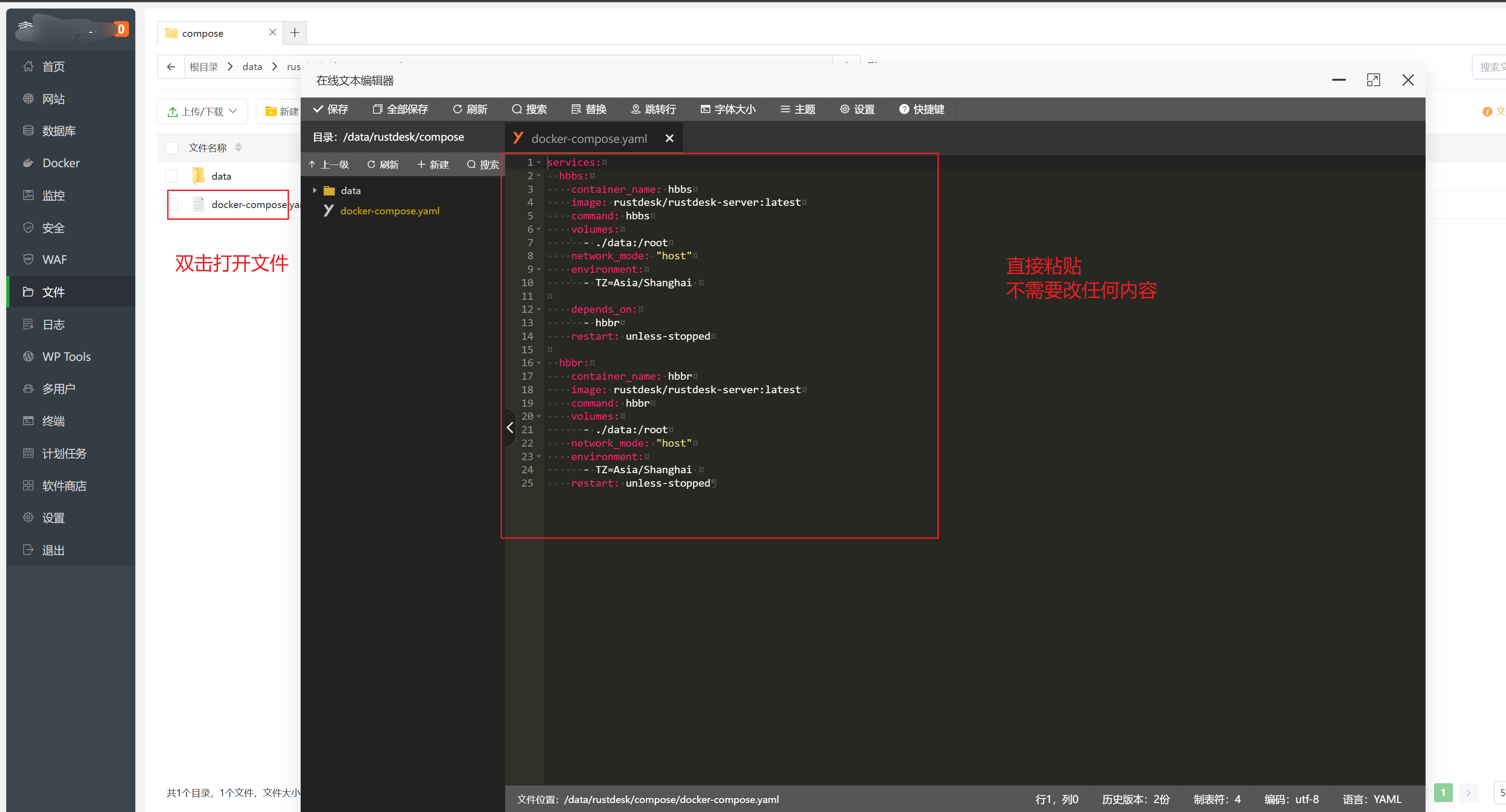Fold the hbbs block at line 2
1506x812 pixels.
pos(538,176)
